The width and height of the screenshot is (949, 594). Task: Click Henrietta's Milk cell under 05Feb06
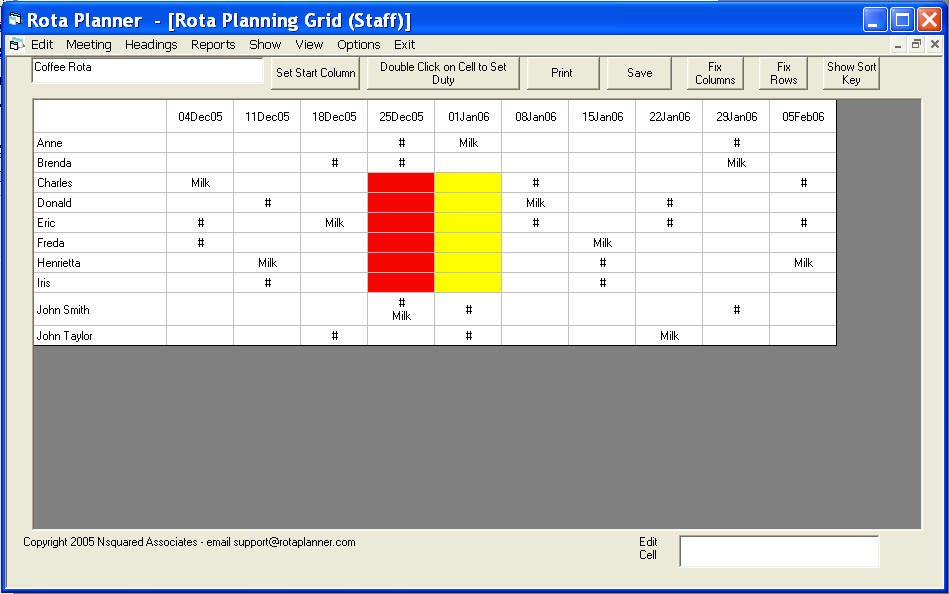[803, 263]
